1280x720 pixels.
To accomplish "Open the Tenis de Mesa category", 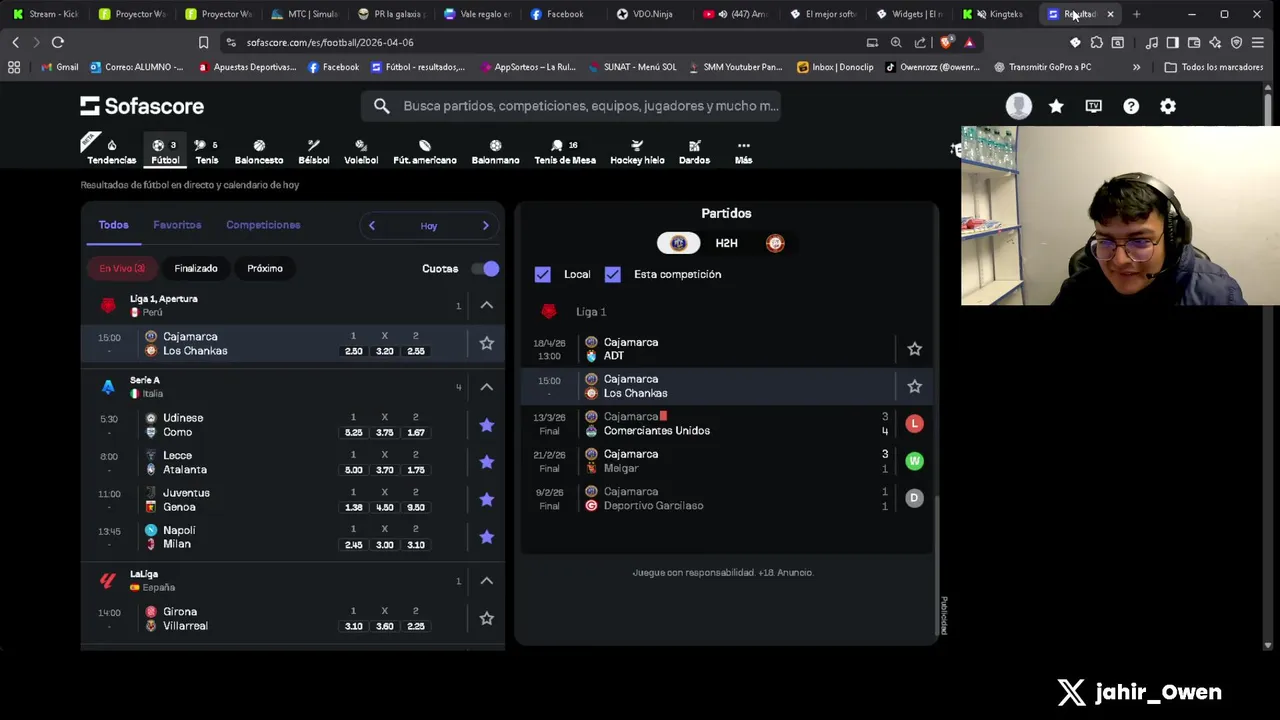I will pos(565,152).
